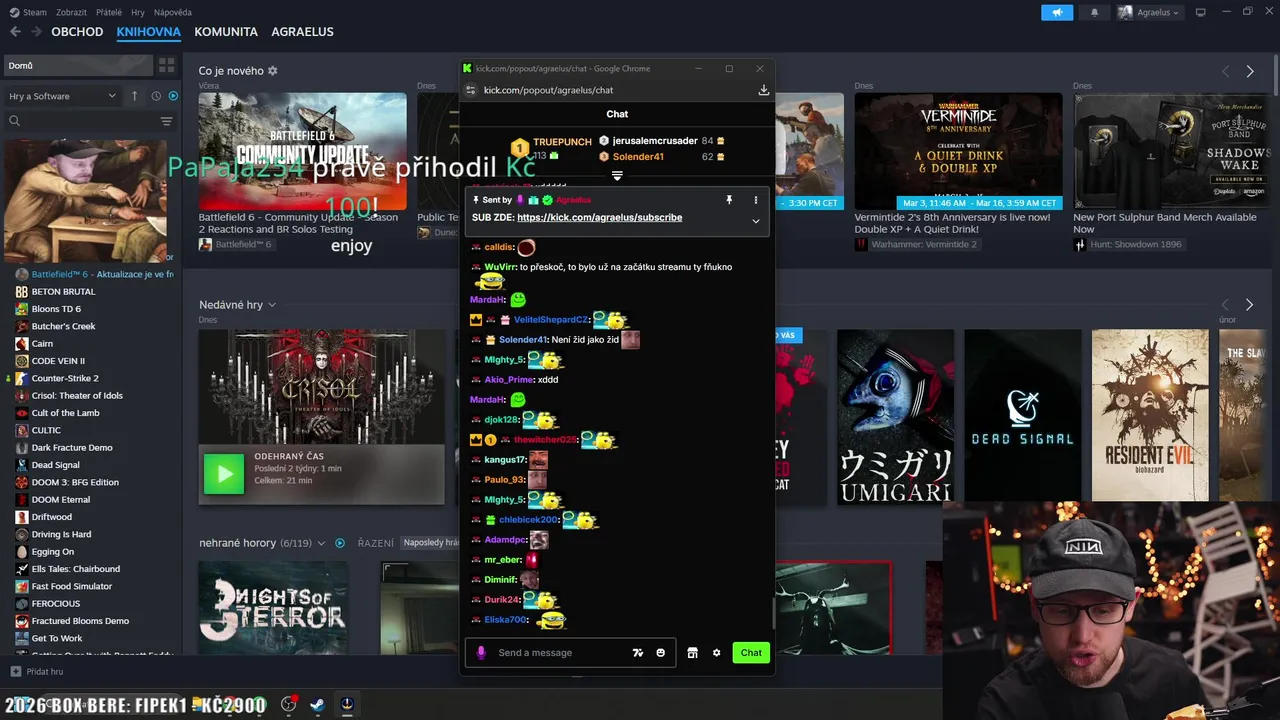1280x720 pixels.
Task: Open Co je nového settings gear
Action: point(273,71)
